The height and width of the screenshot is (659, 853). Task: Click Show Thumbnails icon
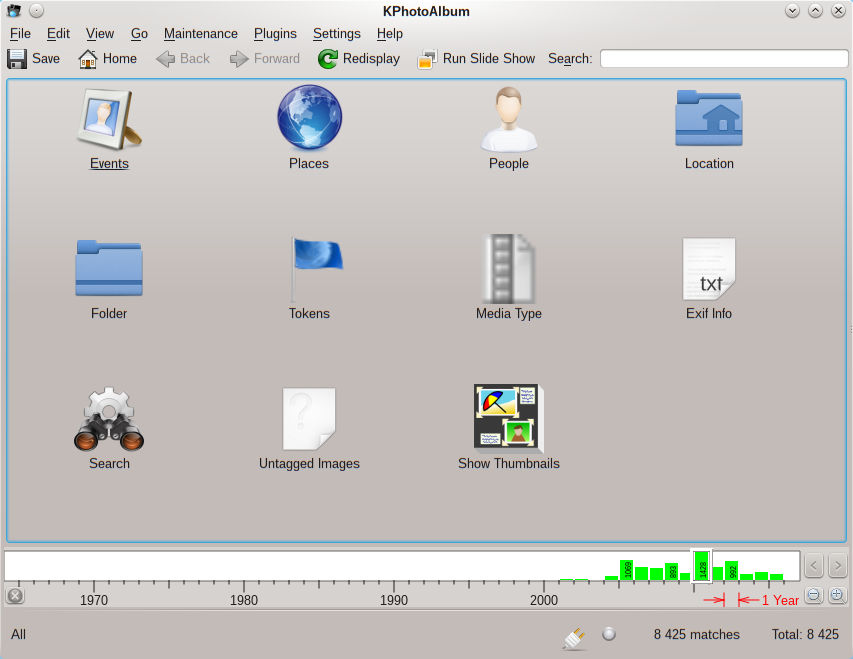[x=509, y=429]
